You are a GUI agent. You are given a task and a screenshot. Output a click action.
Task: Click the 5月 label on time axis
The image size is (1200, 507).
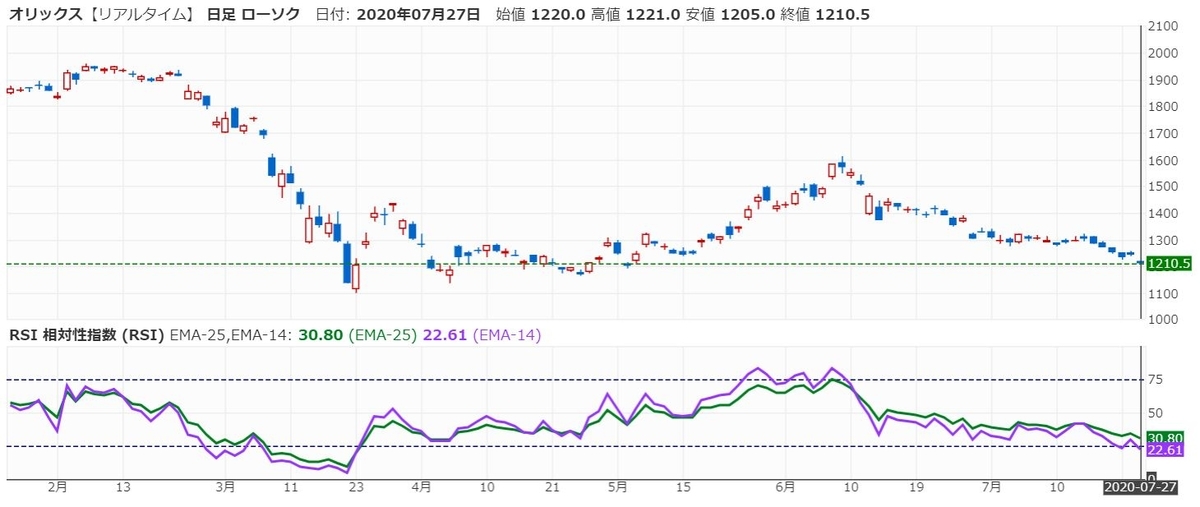617,487
